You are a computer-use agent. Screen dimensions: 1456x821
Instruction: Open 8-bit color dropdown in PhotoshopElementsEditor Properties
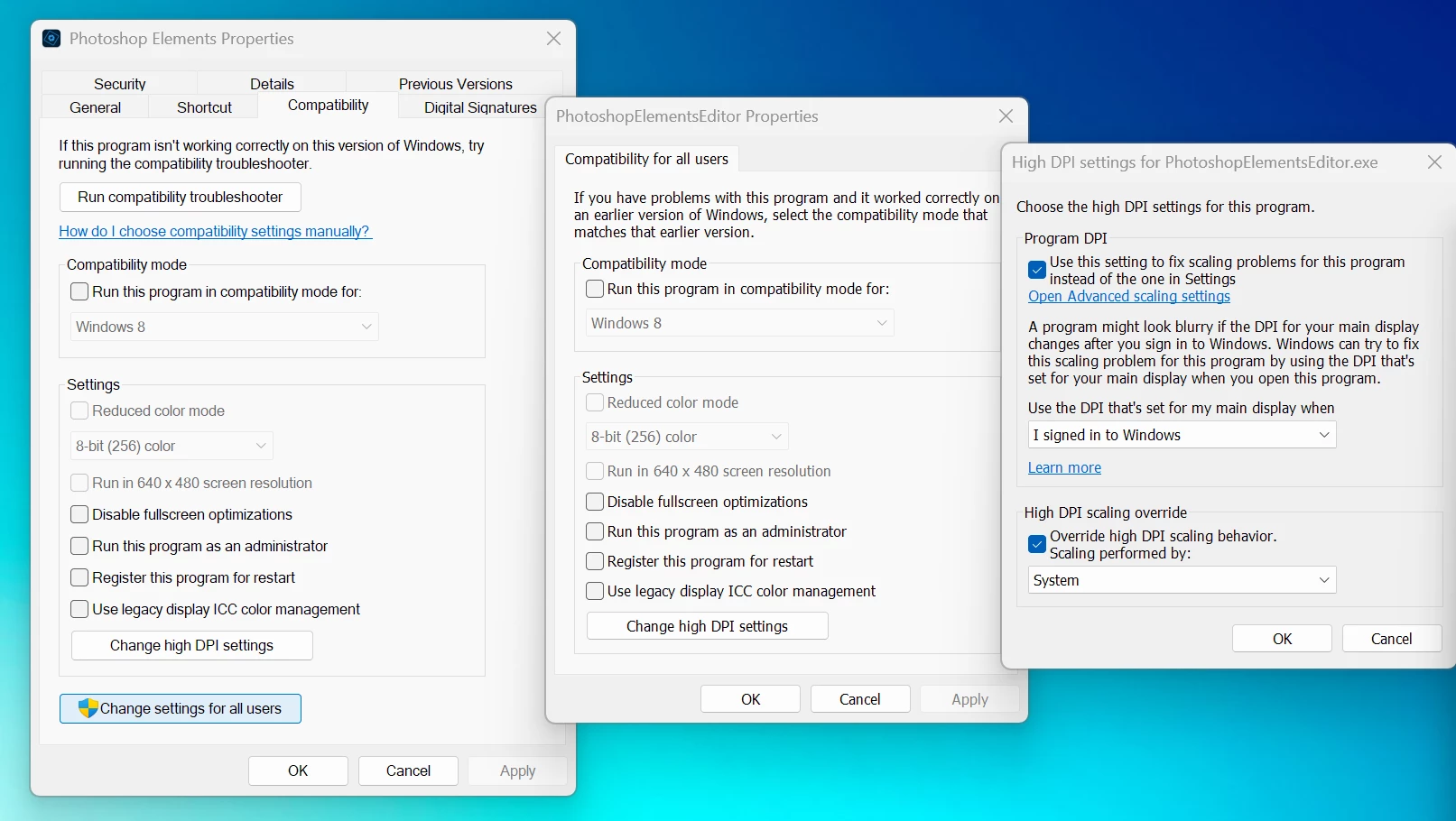point(687,437)
